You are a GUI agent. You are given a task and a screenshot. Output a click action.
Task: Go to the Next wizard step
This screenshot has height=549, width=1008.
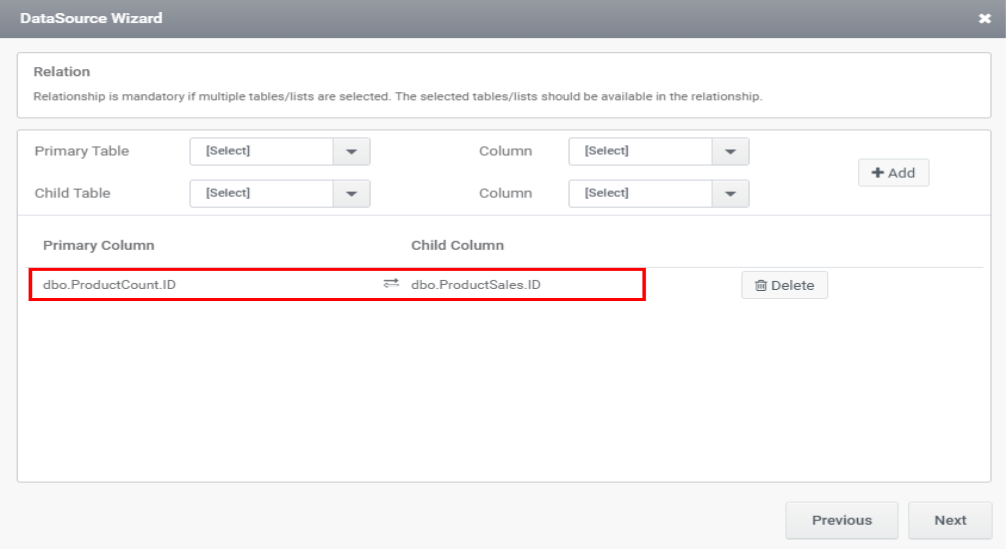(x=950, y=520)
